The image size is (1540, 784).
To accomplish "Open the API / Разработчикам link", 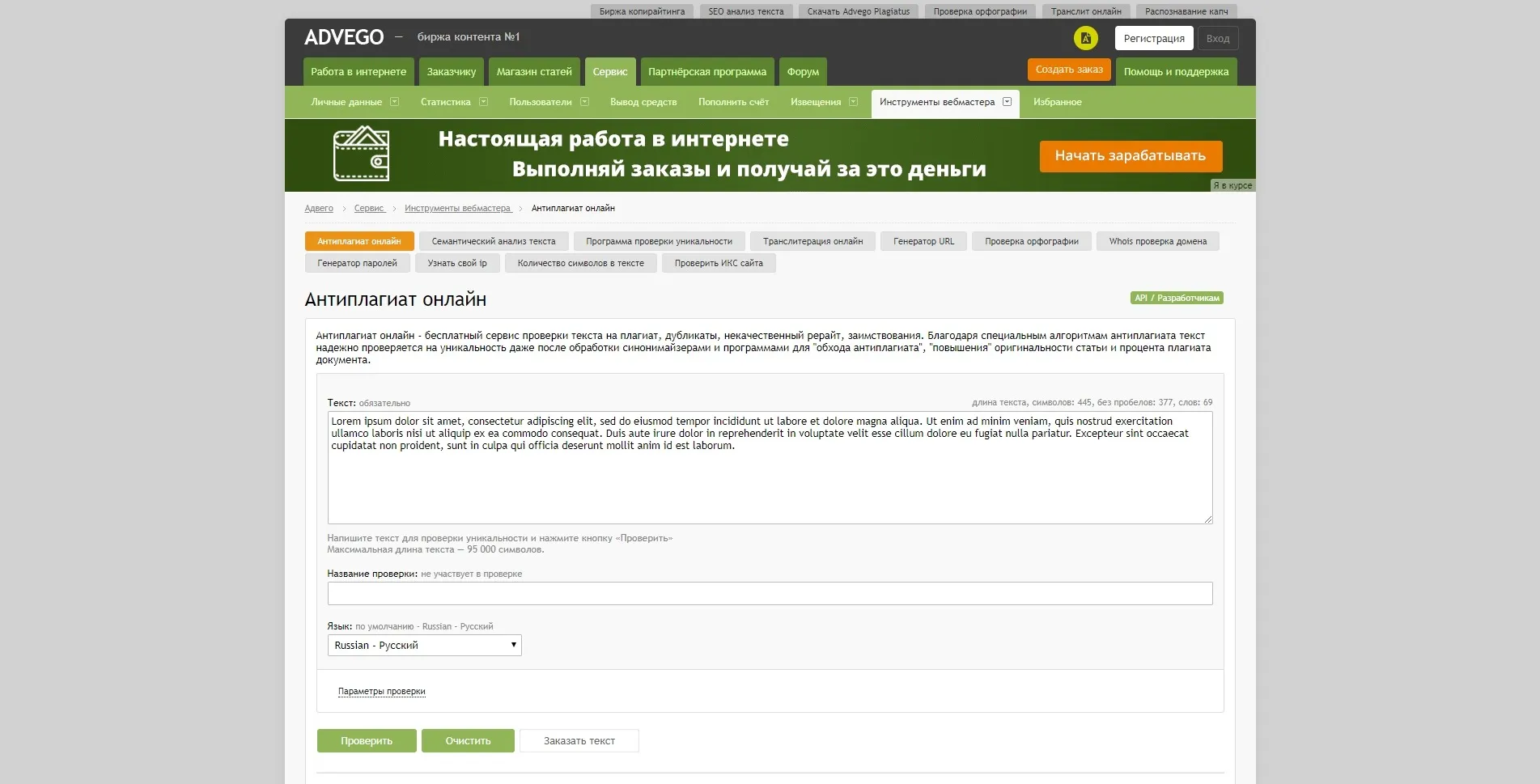I will click(1177, 298).
